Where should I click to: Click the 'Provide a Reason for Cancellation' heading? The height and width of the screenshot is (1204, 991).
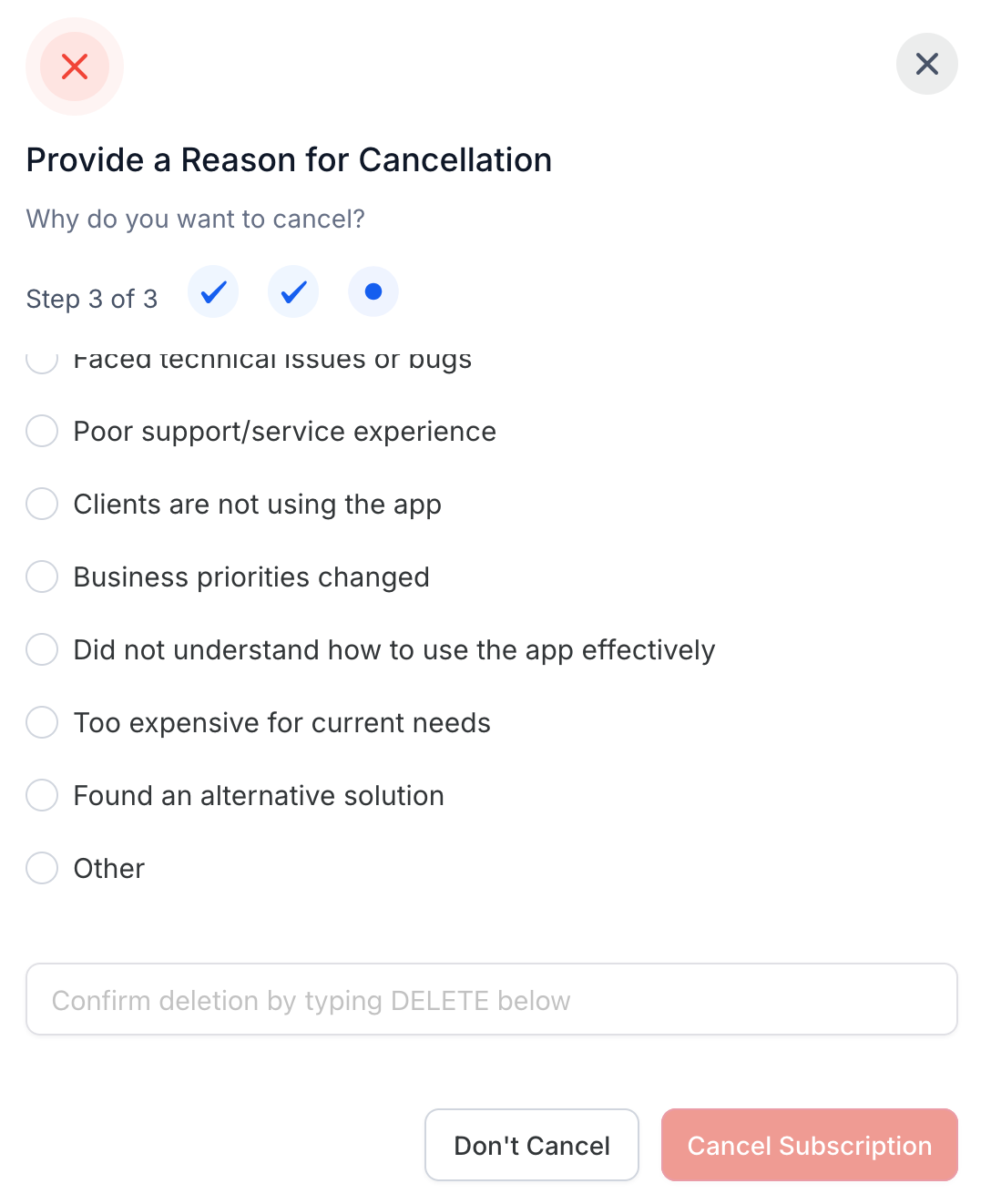click(289, 160)
